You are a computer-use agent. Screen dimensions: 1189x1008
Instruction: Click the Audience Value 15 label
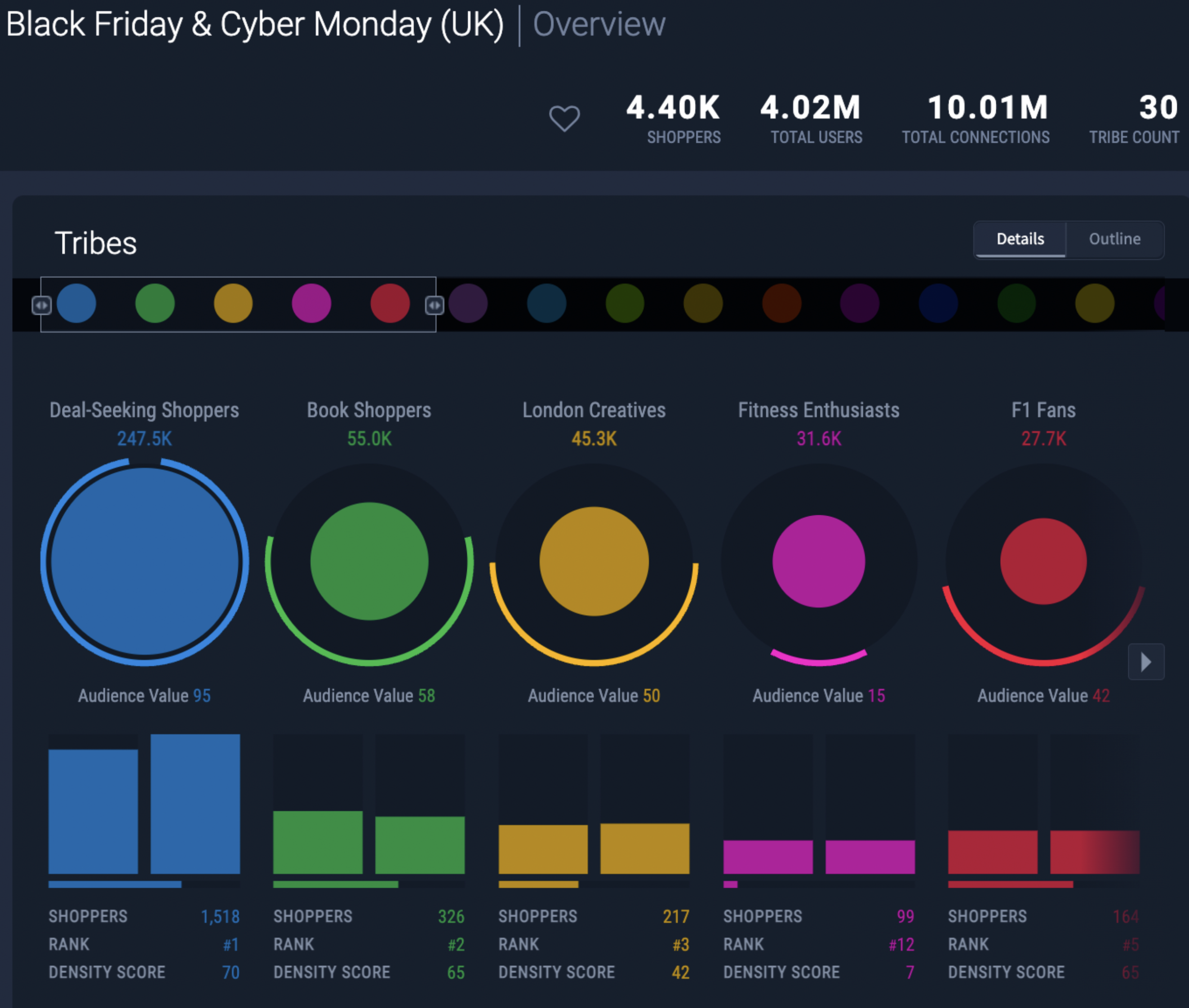point(819,695)
